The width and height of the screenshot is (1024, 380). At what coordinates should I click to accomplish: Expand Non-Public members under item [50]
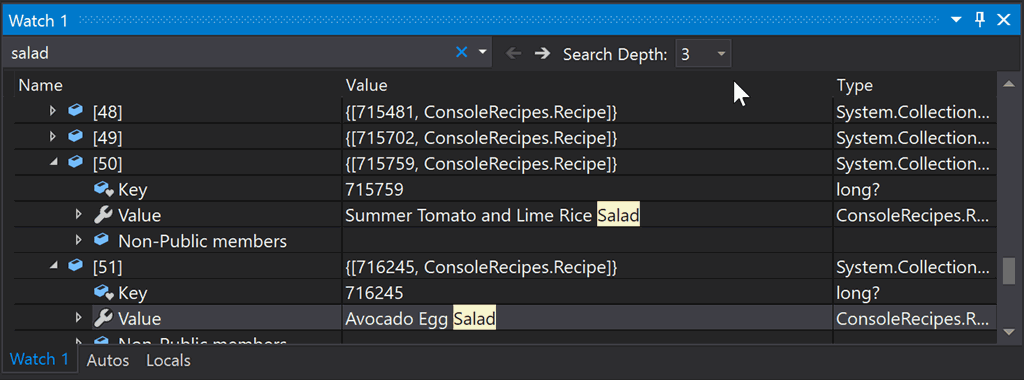tap(78, 240)
